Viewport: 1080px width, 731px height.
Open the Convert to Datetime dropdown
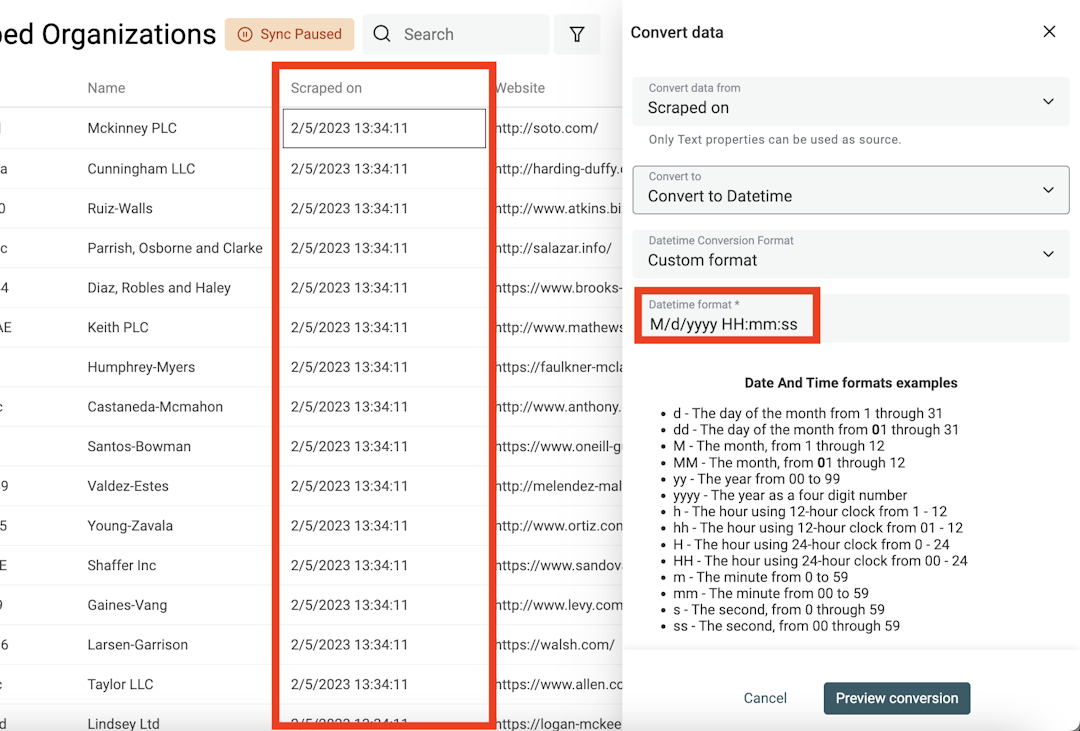850,190
